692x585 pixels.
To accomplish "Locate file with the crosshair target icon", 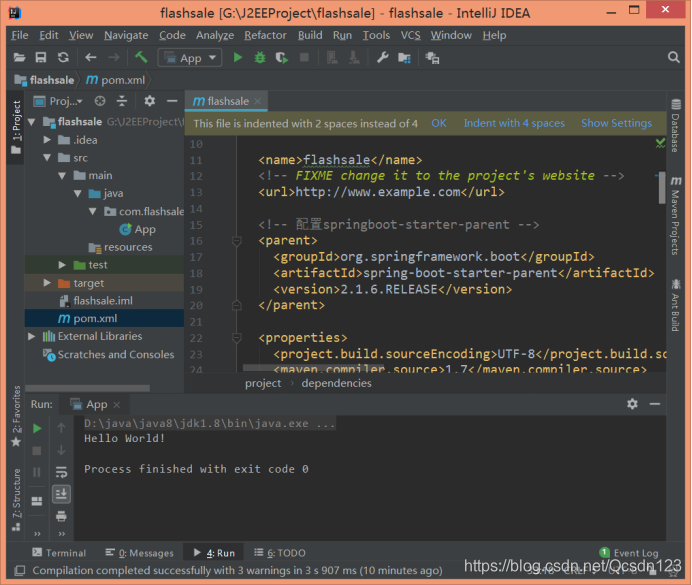I will [x=100, y=101].
